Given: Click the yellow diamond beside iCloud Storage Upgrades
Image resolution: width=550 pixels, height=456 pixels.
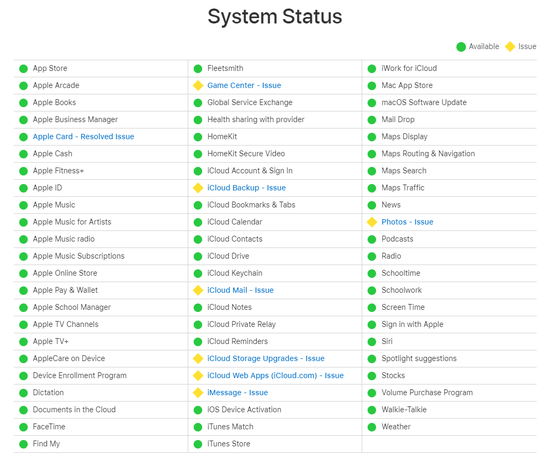Looking at the screenshot, I should [x=198, y=358].
